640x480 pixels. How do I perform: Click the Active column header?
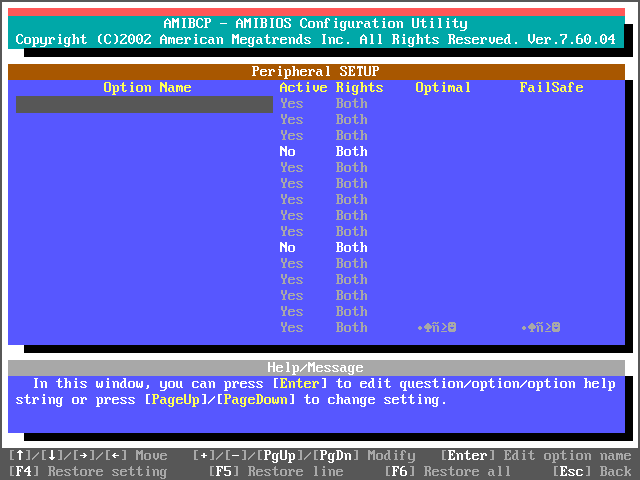coord(303,88)
